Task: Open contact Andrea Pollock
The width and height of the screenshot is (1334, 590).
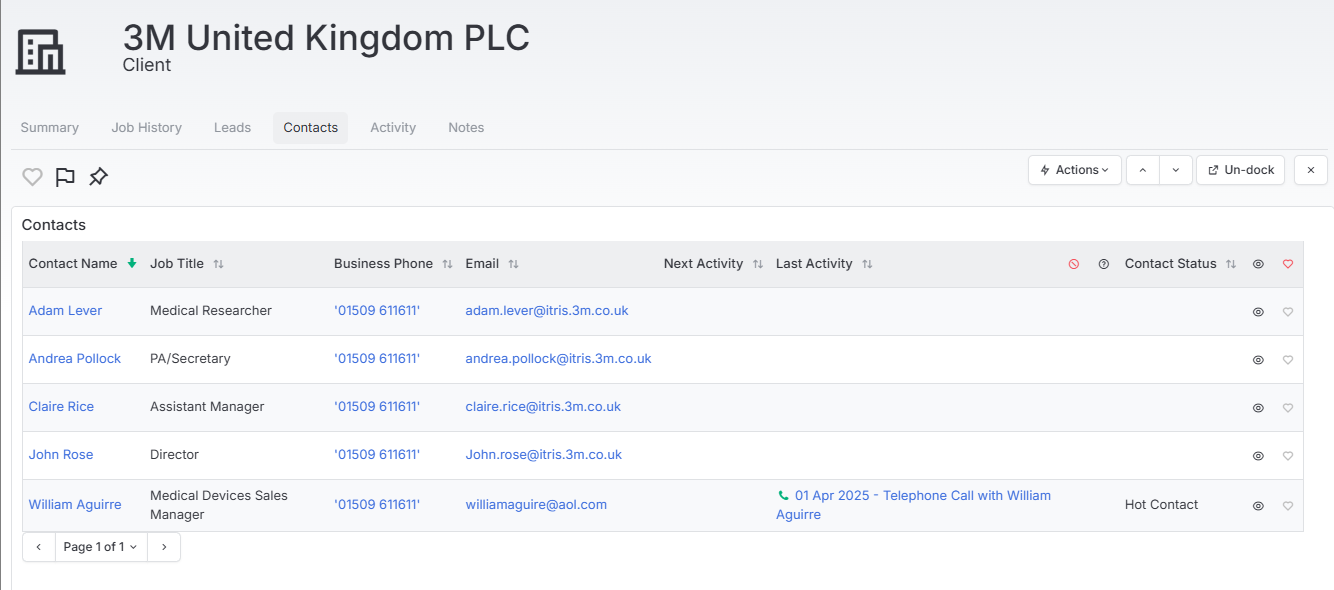Action: [x=75, y=359]
